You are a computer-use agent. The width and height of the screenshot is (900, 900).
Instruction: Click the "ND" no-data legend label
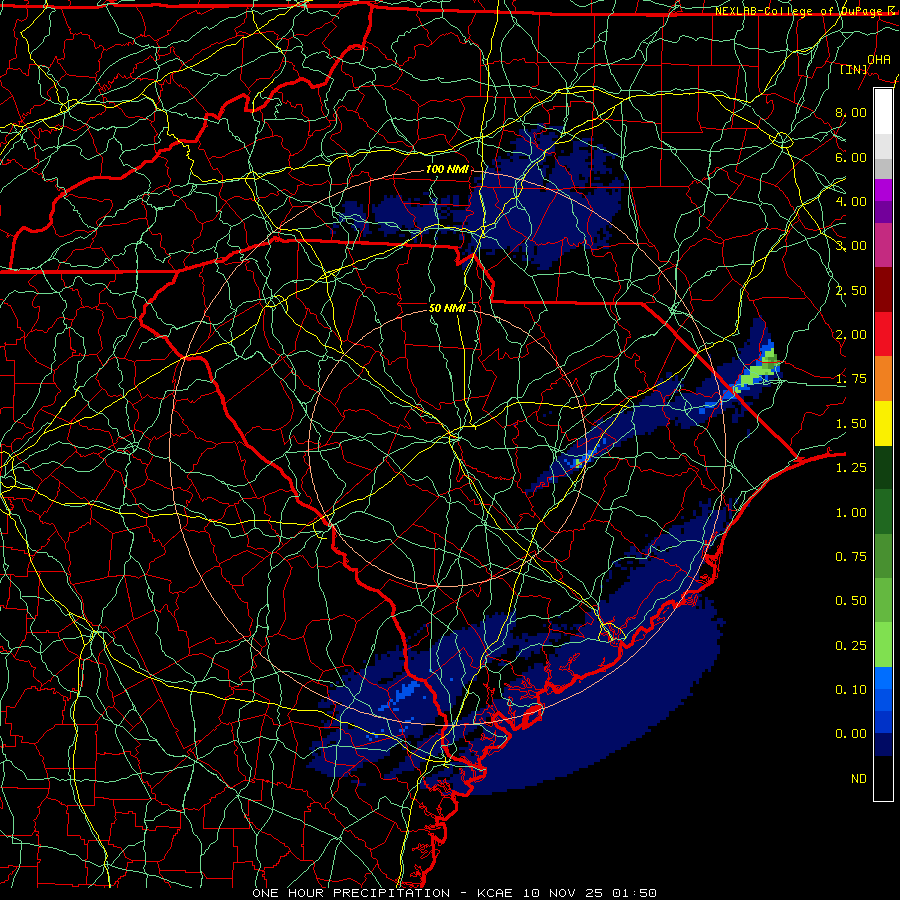(859, 779)
